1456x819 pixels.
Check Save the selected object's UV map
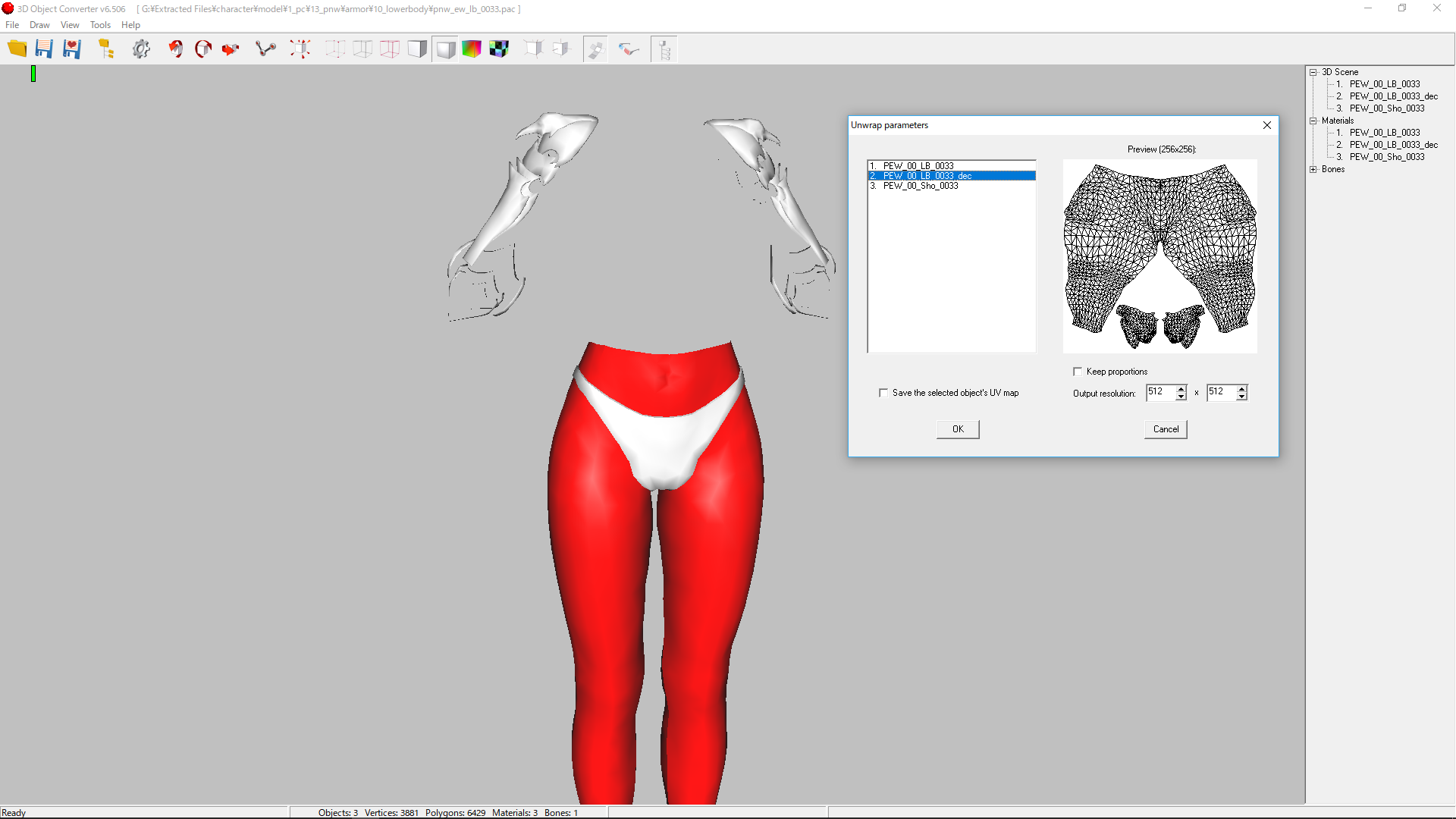click(883, 393)
